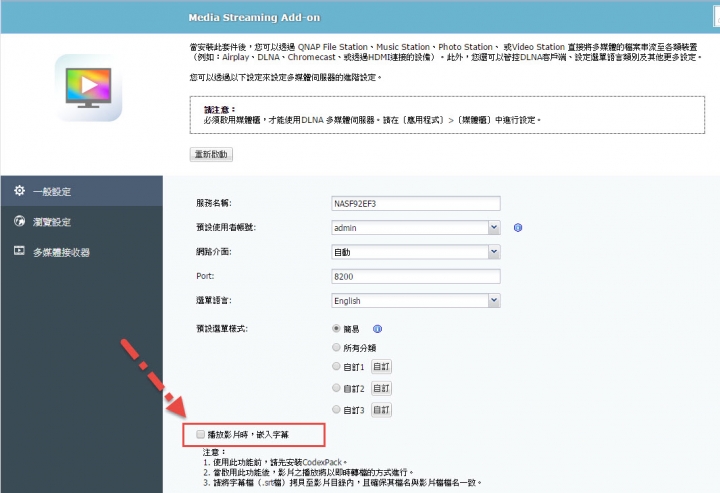Open the 預設使用者帳號 admin dropdown
720x493 pixels.
click(416, 228)
